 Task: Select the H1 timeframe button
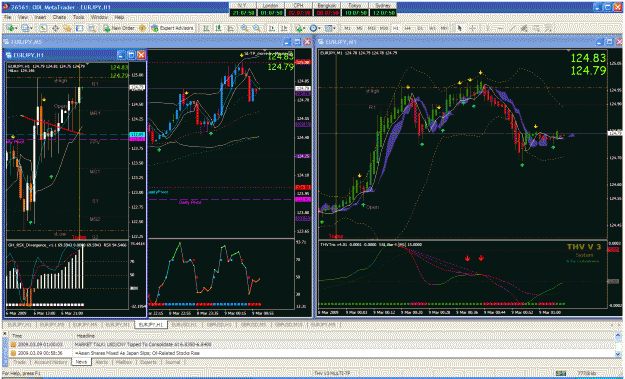click(x=395, y=28)
